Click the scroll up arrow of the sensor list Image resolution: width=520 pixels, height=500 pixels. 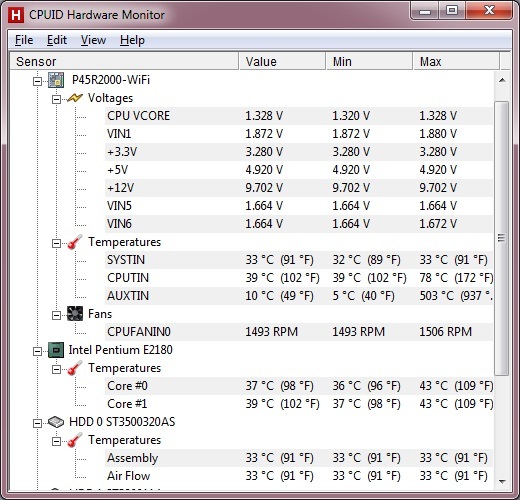502,80
